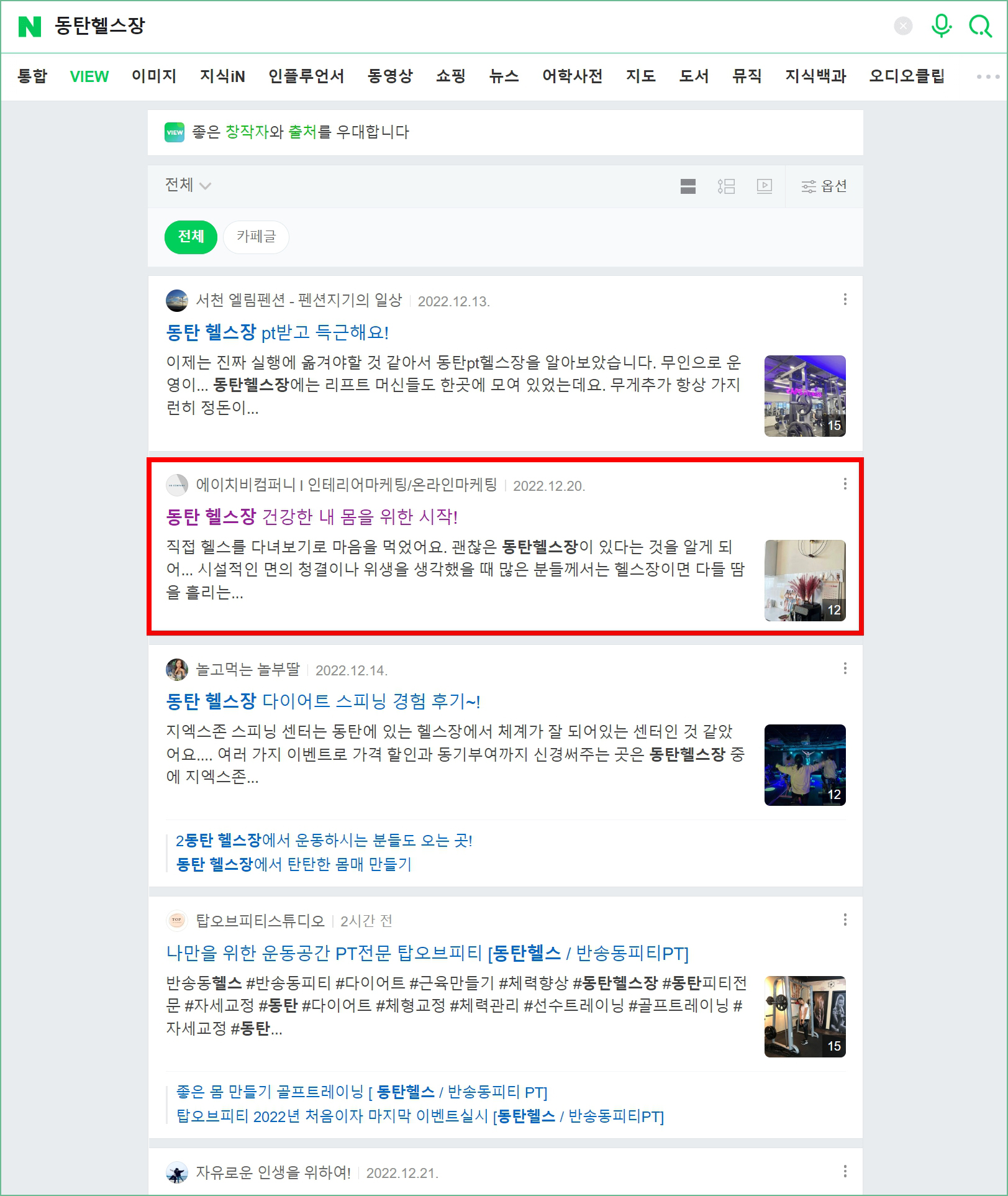
Task: Open the 어학사전 tab
Action: click(573, 76)
